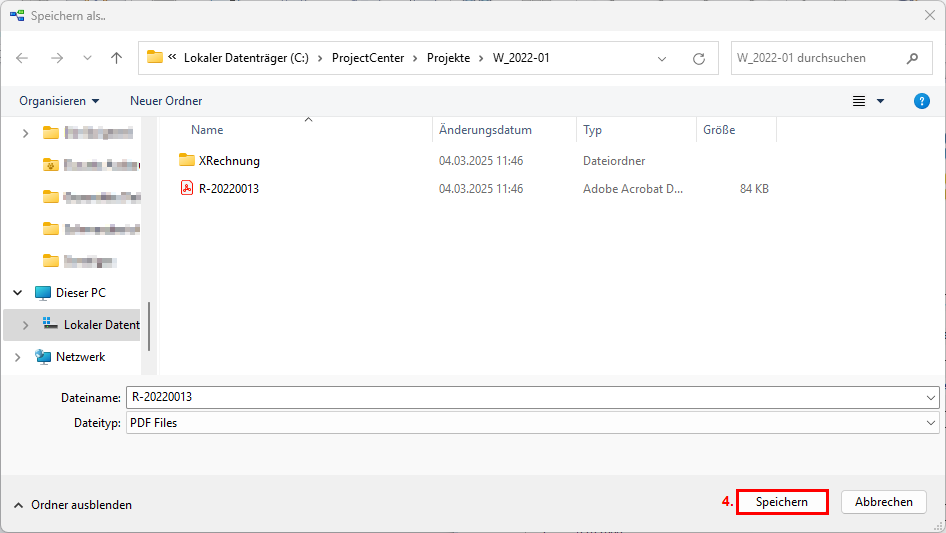This screenshot has width=946, height=533.
Task: Click the Back navigation arrow
Action: tap(23, 58)
